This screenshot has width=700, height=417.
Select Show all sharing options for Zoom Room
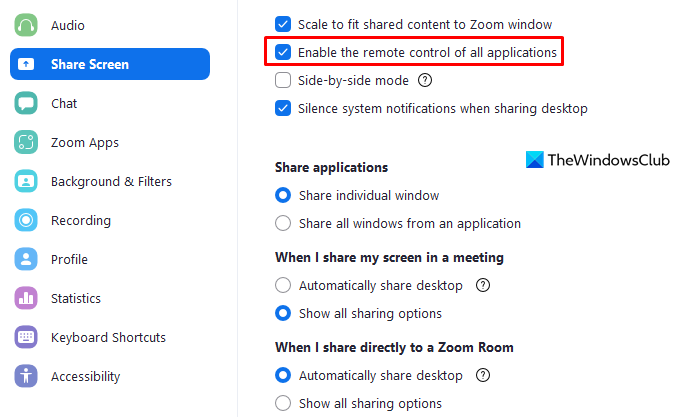point(284,403)
